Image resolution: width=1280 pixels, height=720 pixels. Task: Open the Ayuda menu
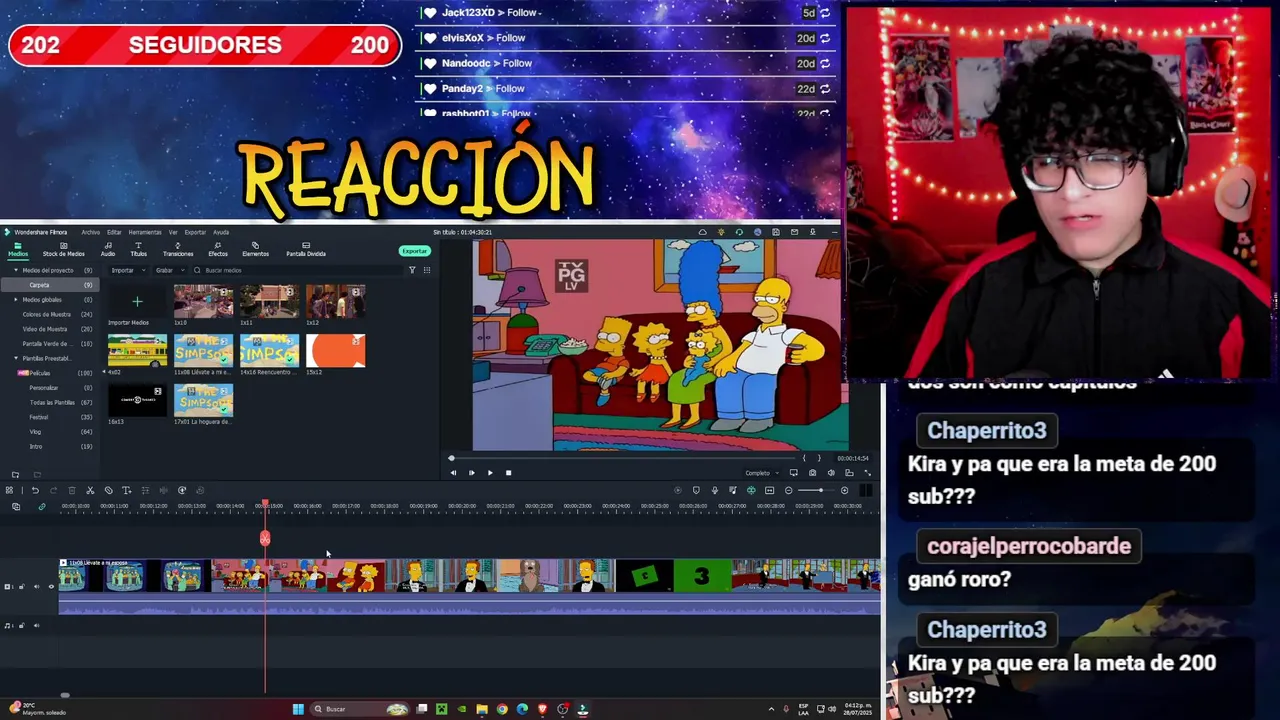[x=221, y=232]
